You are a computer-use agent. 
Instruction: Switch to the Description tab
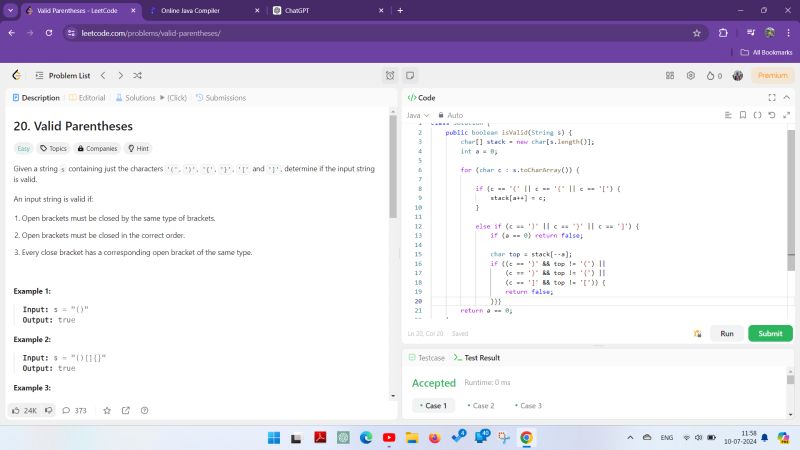coord(36,97)
